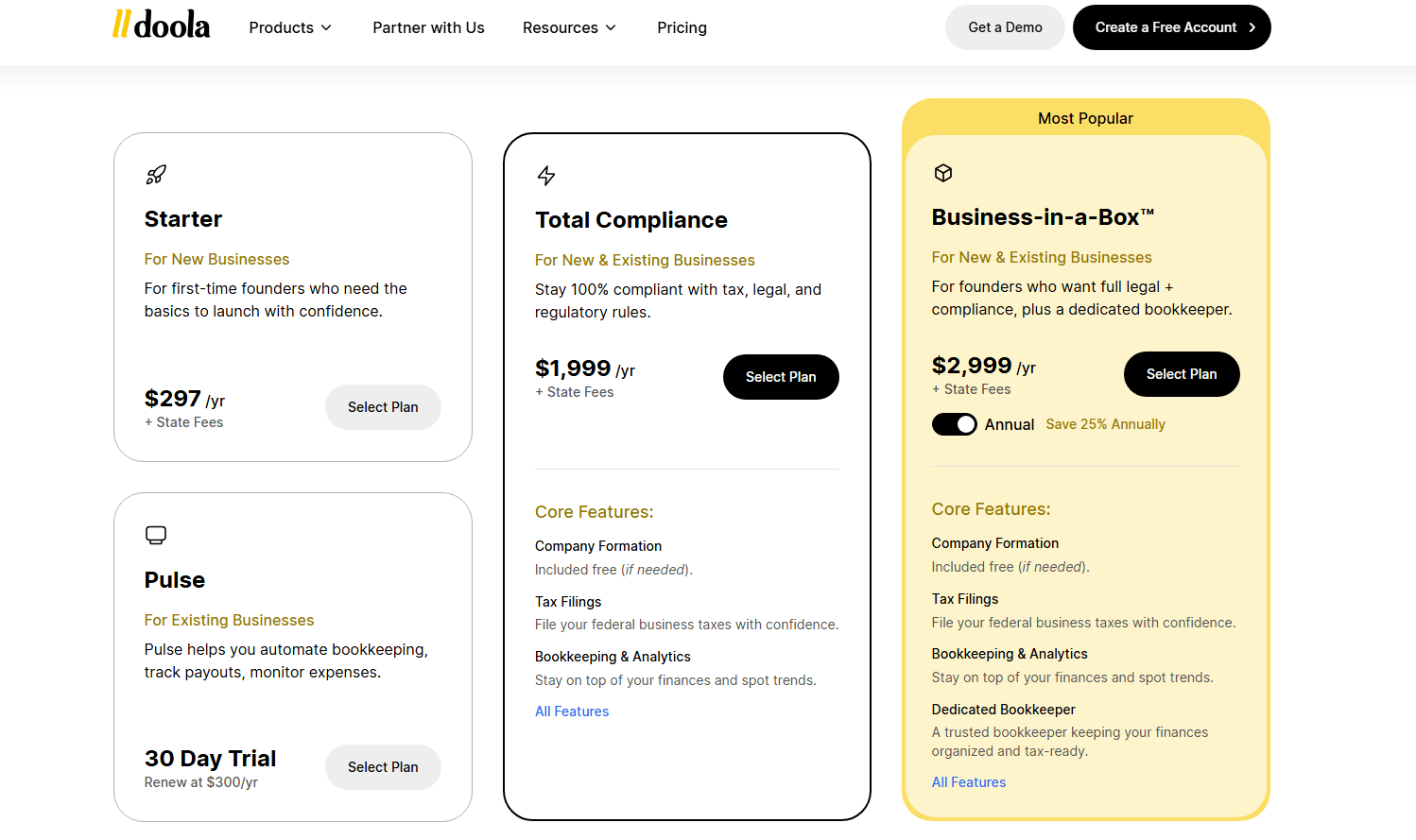The height and width of the screenshot is (840, 1416).
Task: Click the $2,999 /yr price
Action: (x=984, y=366)
